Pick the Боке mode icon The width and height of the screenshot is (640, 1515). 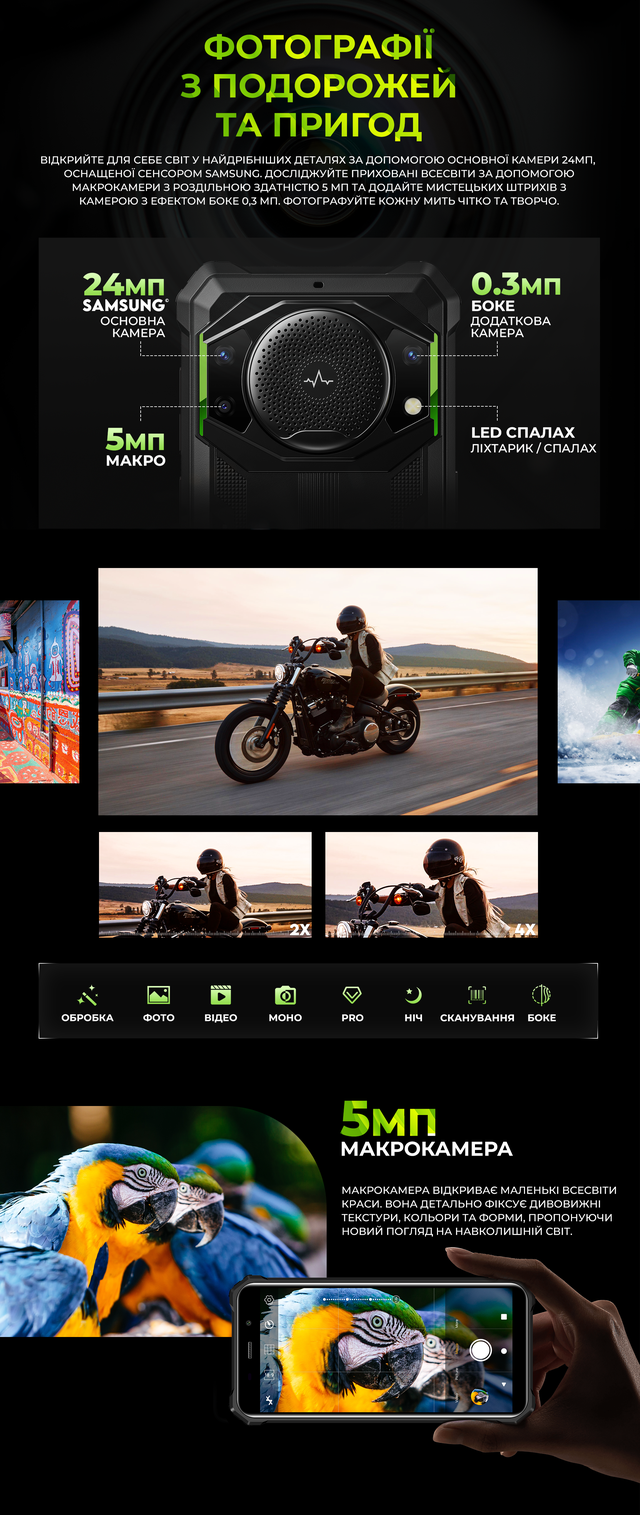[x=541, y=996]
